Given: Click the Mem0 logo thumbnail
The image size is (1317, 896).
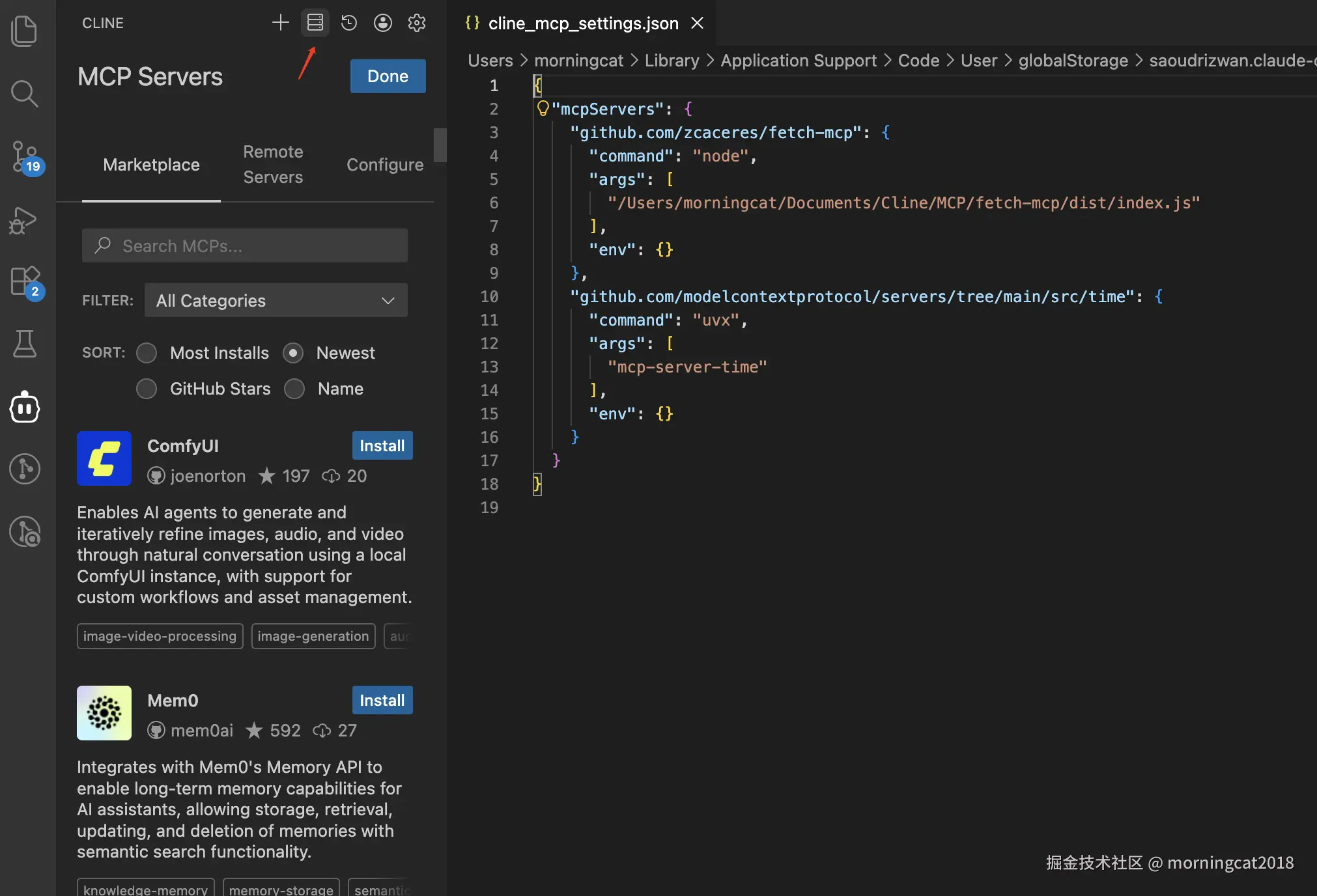Looking at the screenshot, I should pos(104,713).
